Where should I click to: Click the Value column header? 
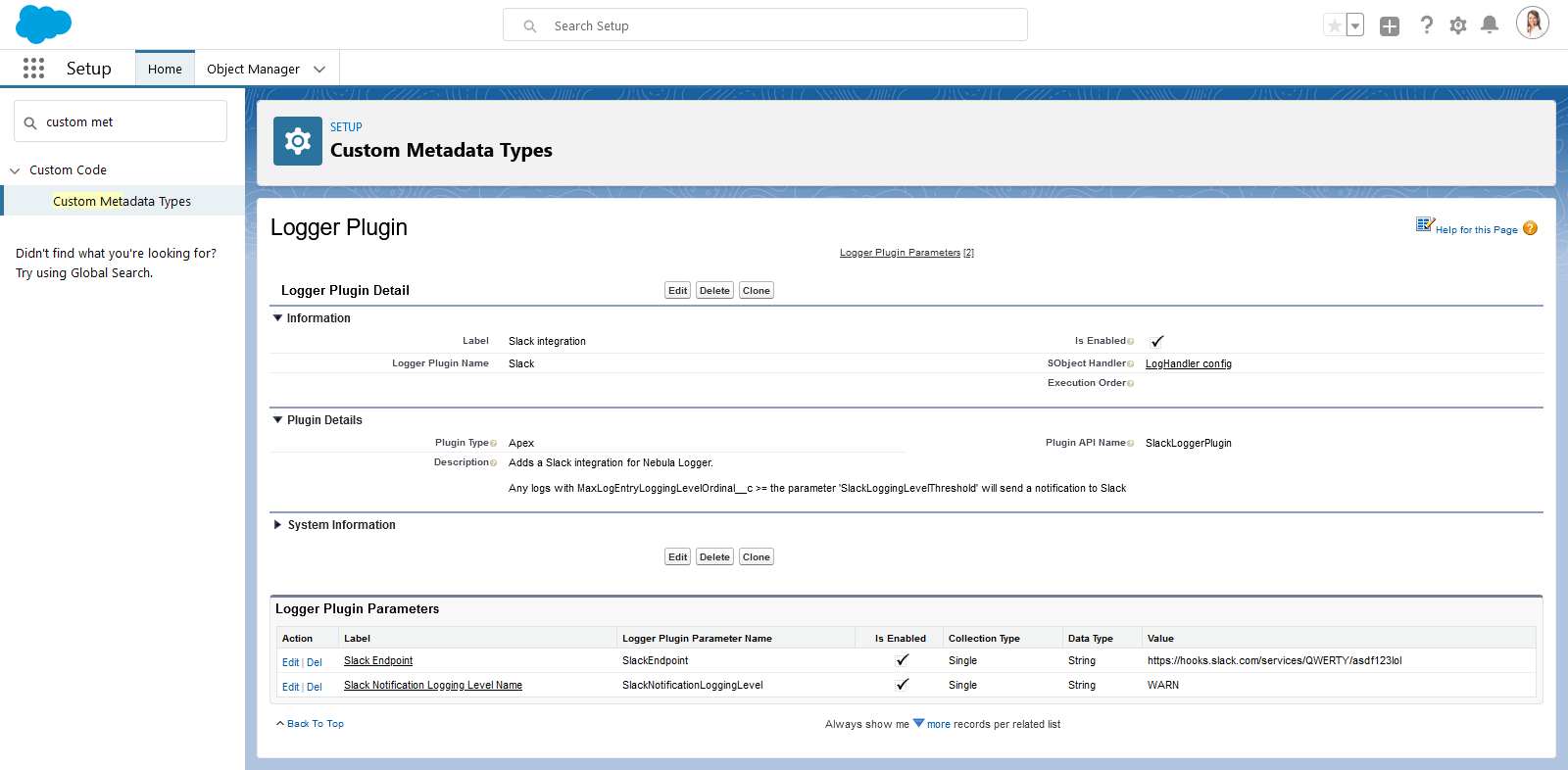(x=1160, y=639)
